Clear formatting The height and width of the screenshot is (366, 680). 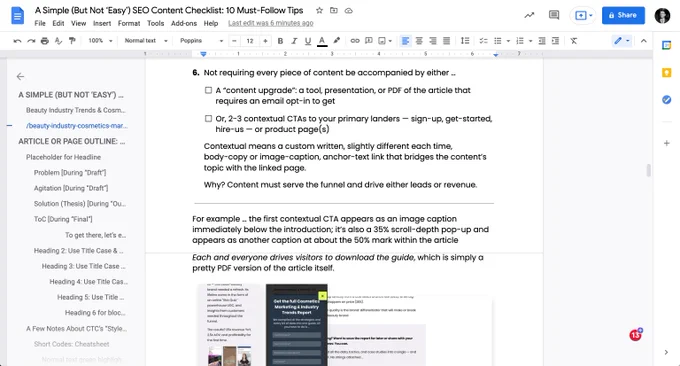pos(574,41)
